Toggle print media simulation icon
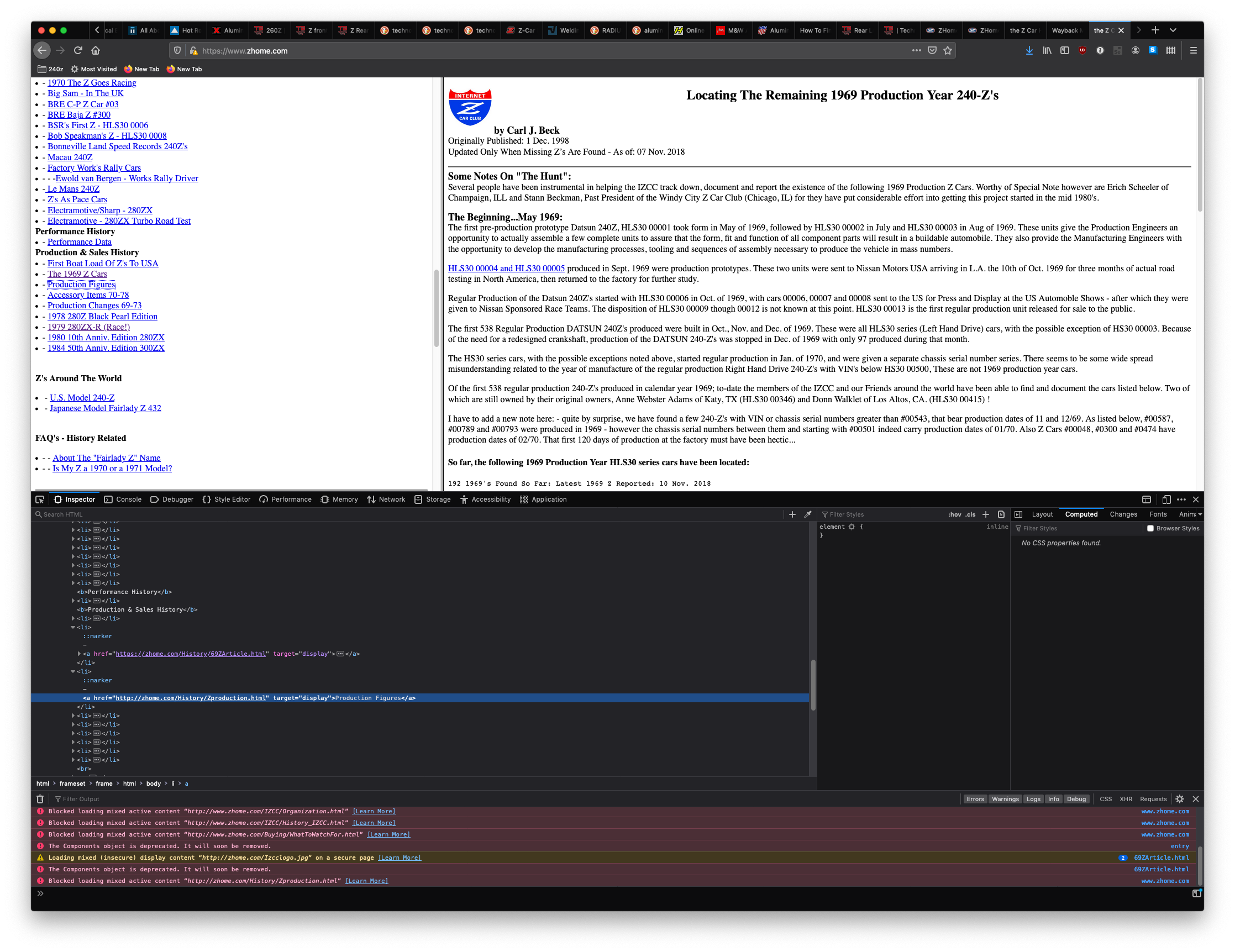The image size is (1235, 952). (1001, 514)
